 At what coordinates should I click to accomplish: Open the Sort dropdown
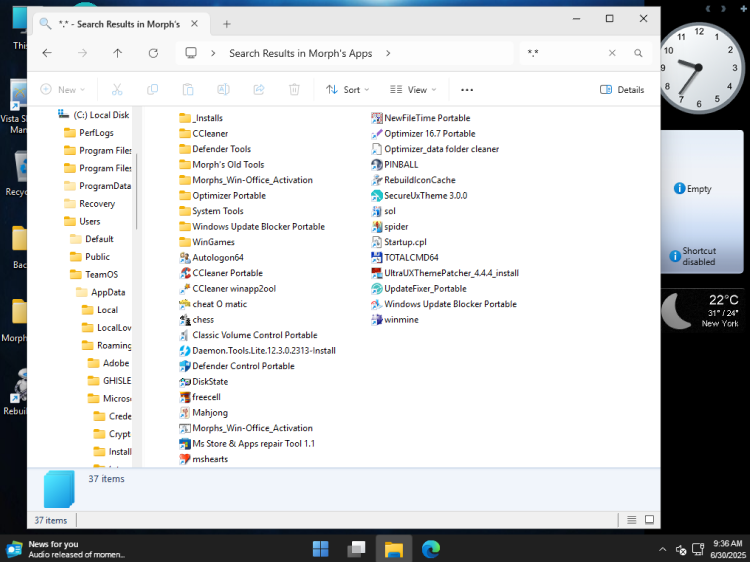(347, 90)
